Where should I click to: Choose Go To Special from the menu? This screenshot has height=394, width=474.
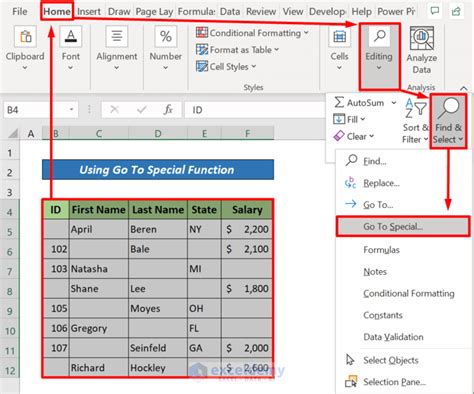pyautogui.click(x=403, y=226)
